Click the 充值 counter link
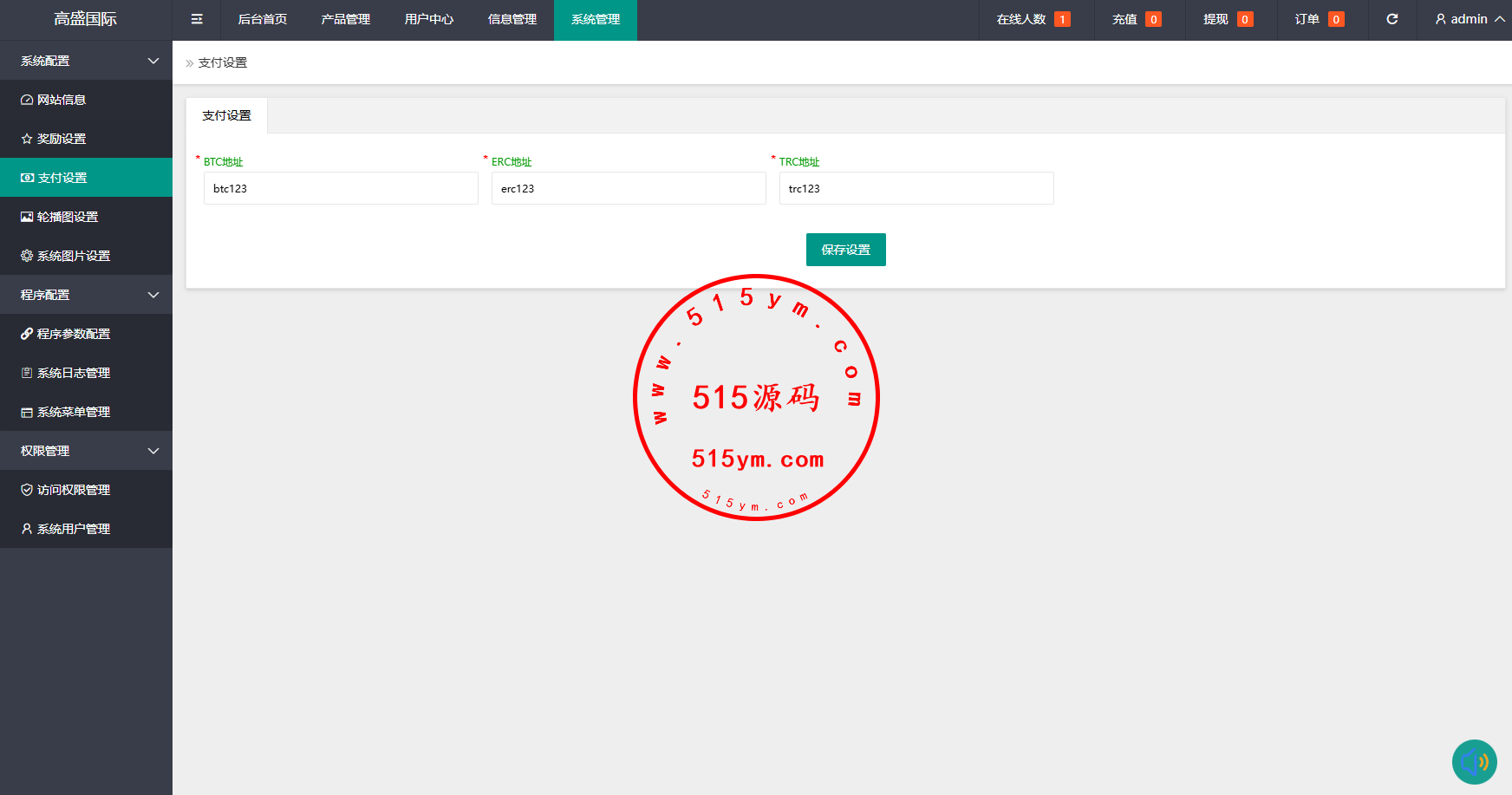This screenshot has width=1512, height=795. [x=1136, y=19]
